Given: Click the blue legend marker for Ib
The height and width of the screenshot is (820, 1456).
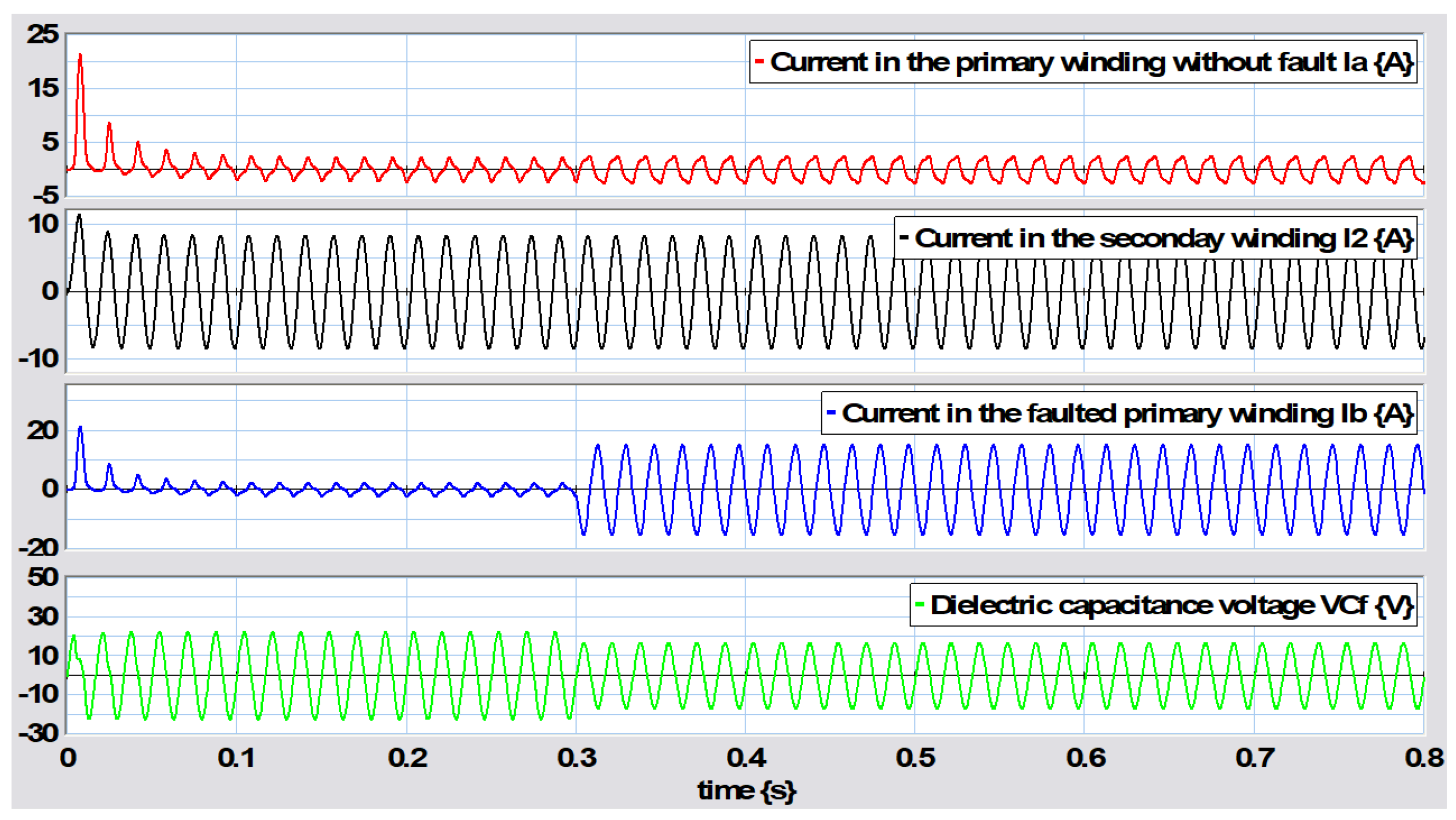Looking at the screenshot, I should 831,412.
